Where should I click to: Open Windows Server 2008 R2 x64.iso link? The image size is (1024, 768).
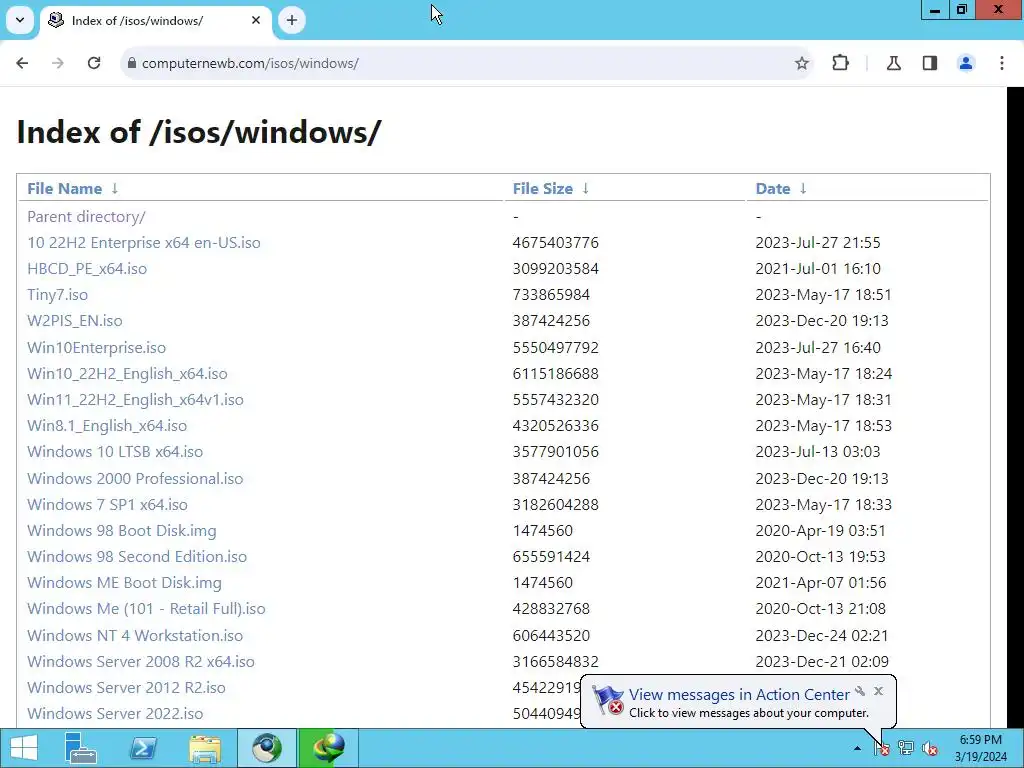tap(141, 662)
